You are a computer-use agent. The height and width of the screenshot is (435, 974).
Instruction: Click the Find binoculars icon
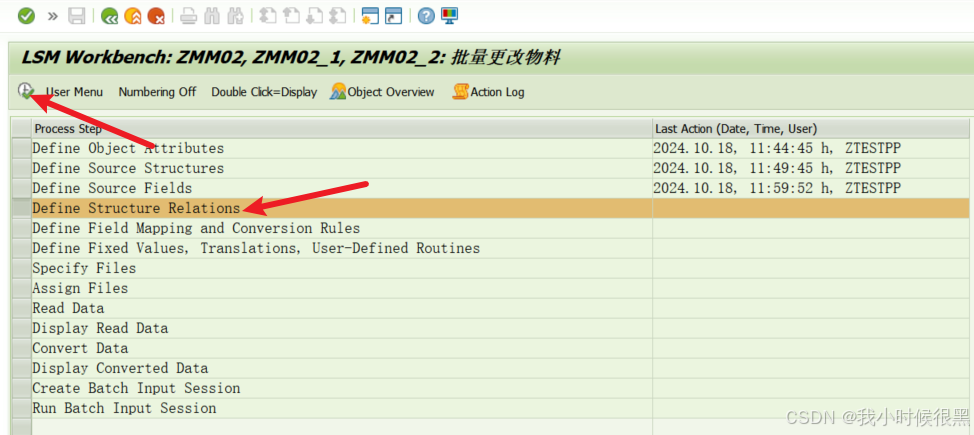point(212,16)
